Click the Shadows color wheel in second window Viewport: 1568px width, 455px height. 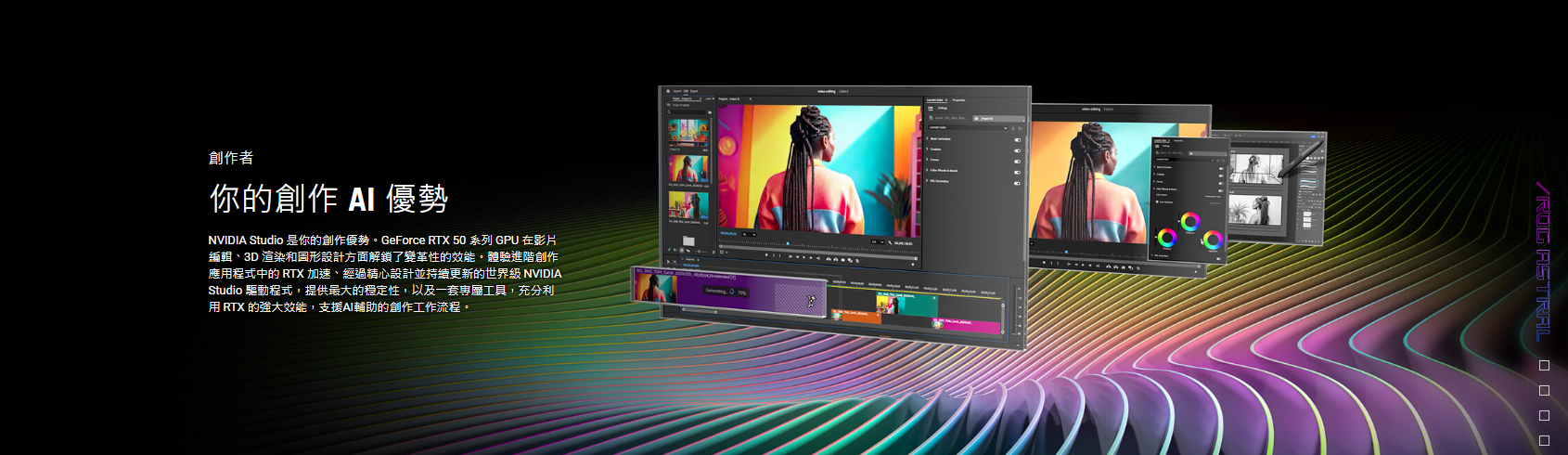tap(1167, 238)
